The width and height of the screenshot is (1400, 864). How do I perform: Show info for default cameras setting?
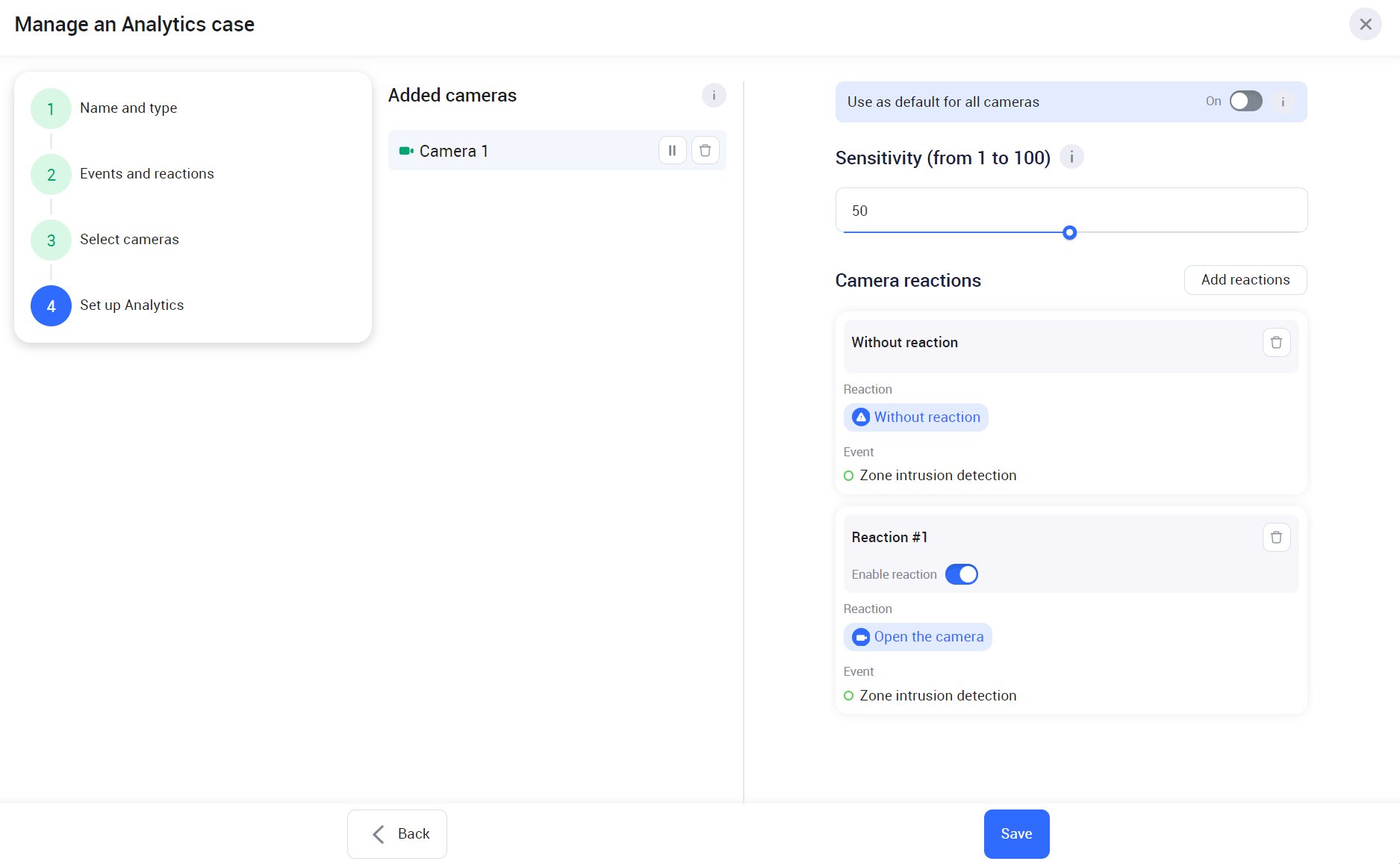point(1283,102)
